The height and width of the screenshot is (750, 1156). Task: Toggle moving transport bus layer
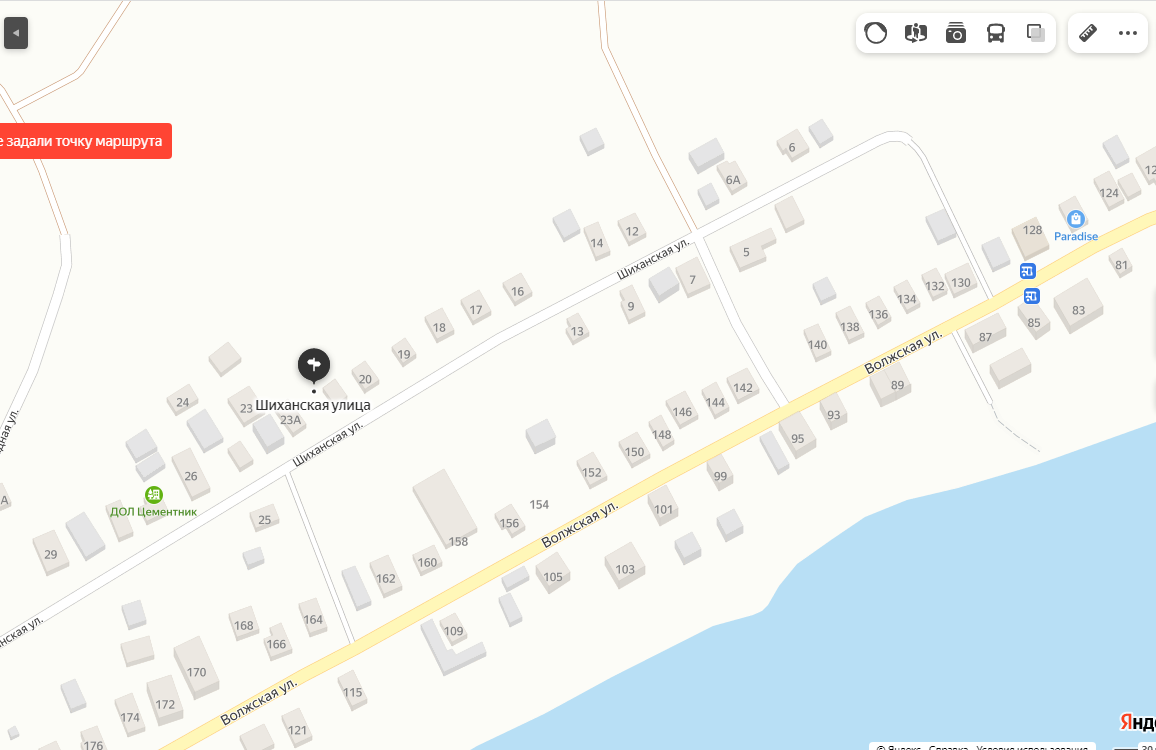(995, 33)
